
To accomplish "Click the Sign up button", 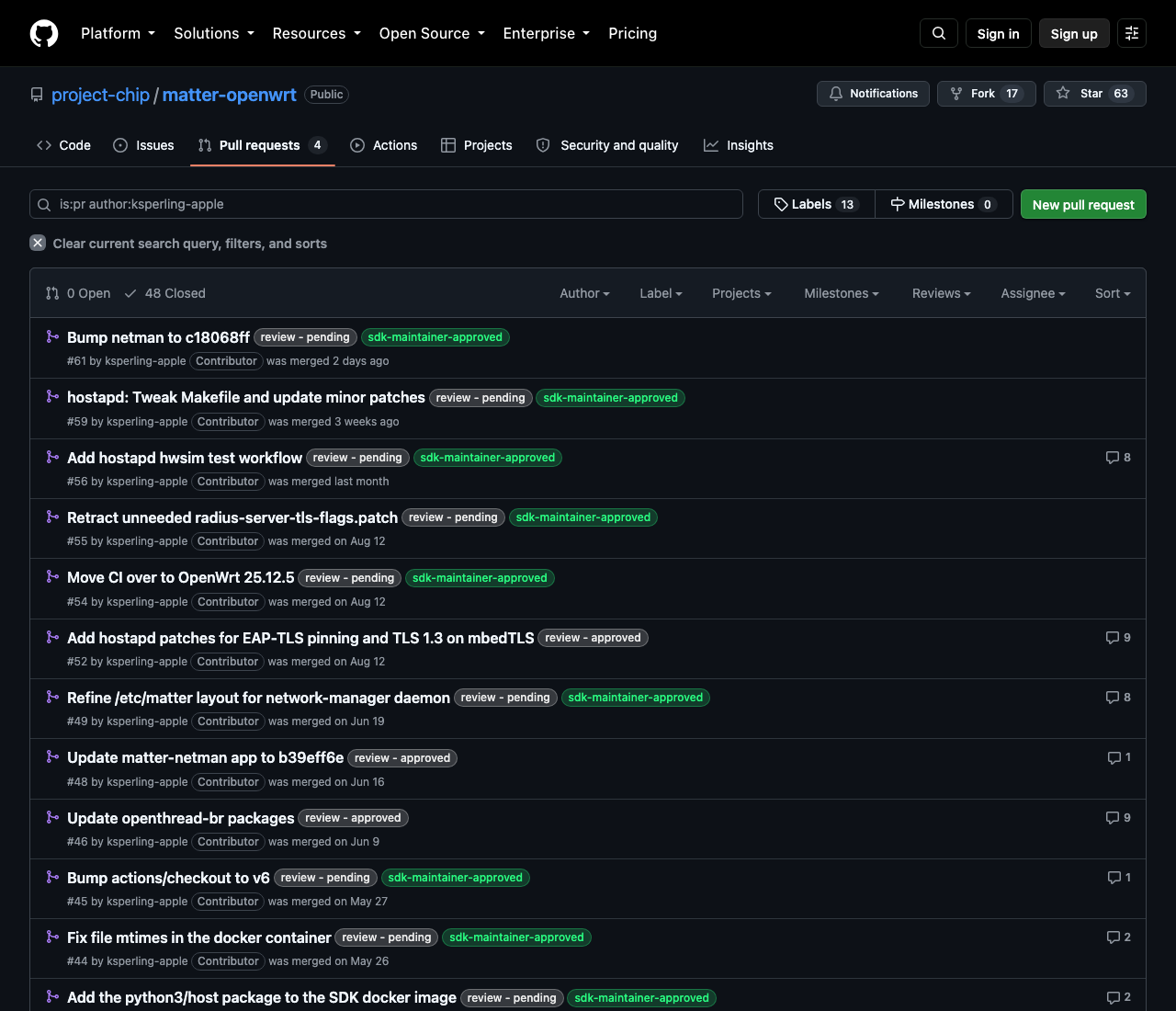I will [1074, 33].
